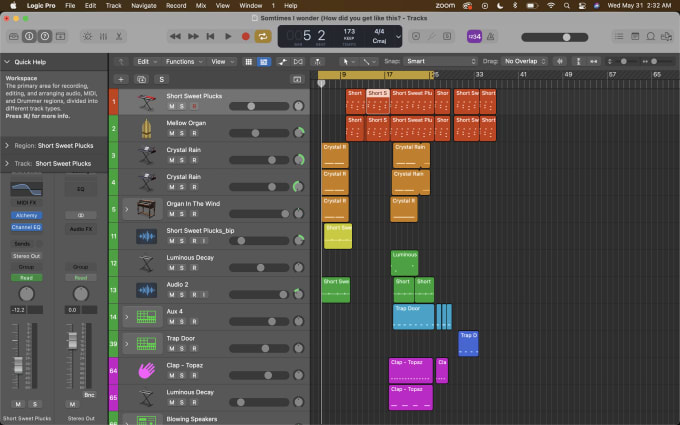Viewport: 680px width, 425px height.
Task: Open the Library button in control bar
Action: click(x=13, y=36)
